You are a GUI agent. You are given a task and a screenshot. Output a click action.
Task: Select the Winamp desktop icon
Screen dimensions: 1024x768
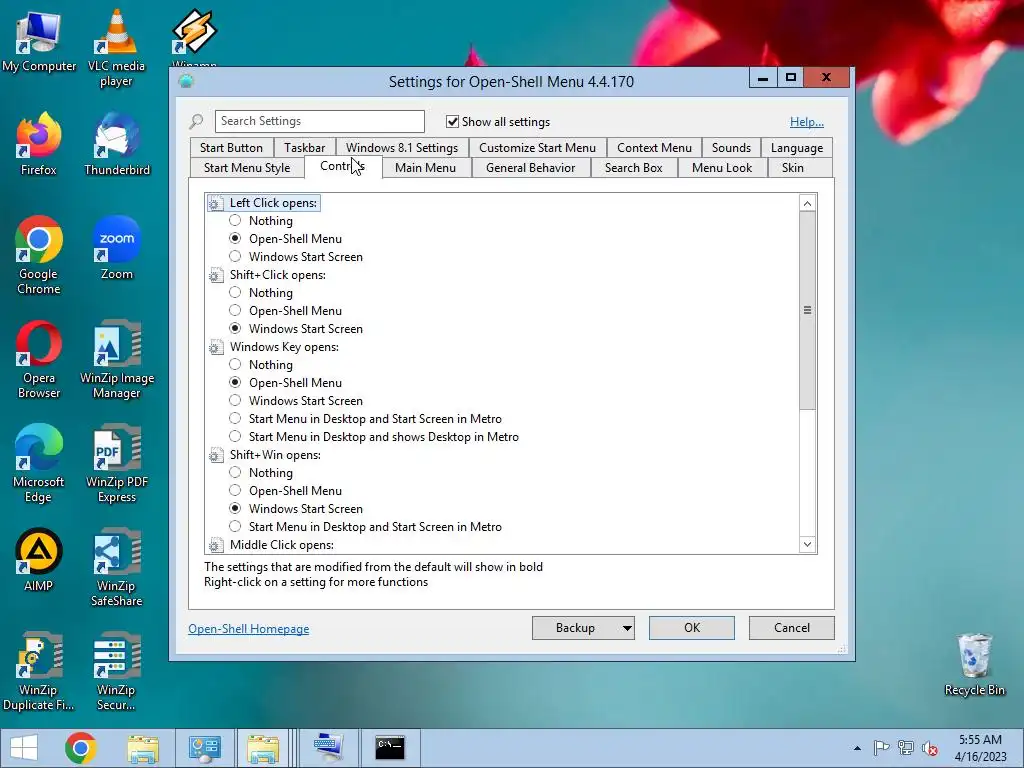pos(194,36)
